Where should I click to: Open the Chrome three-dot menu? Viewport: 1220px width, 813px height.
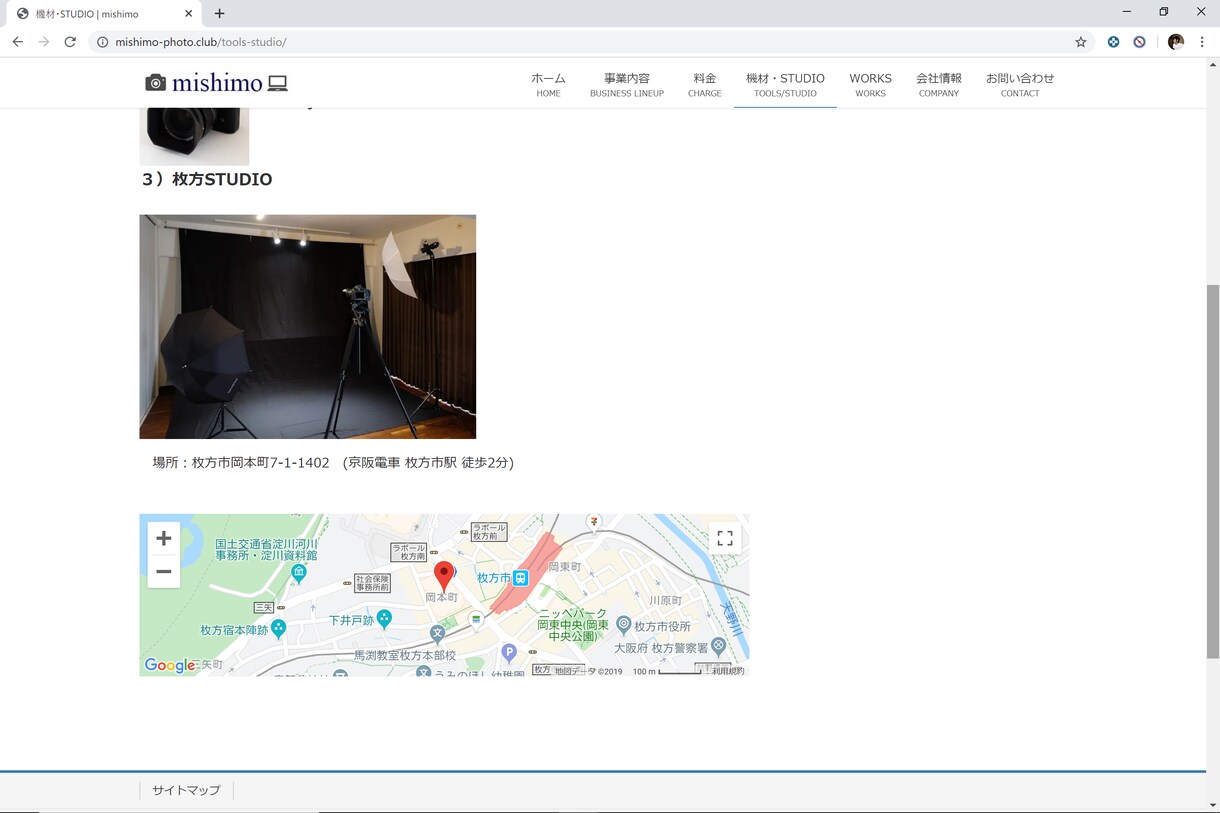[x=1201, y=42]
